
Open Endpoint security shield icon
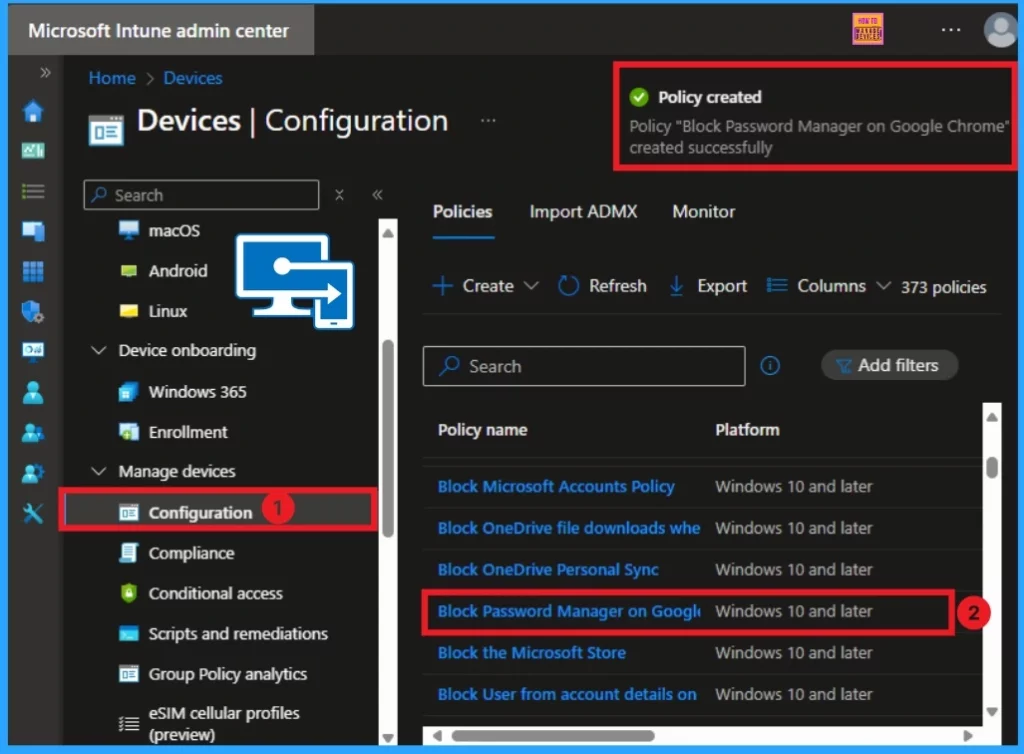pyautogui.click(x=33, y=311)
